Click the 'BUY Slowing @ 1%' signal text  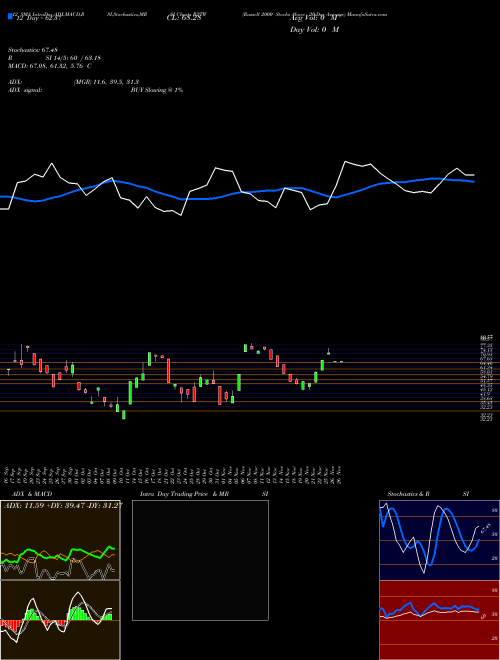pos(157,90)
